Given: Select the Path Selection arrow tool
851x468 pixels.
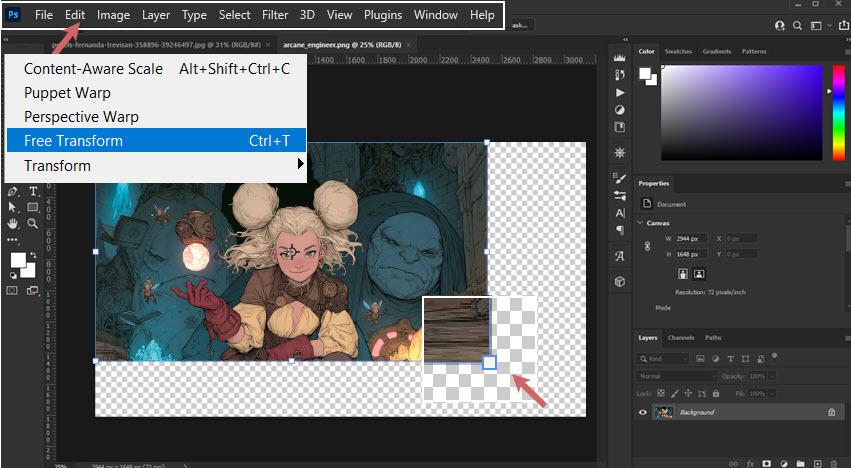Looking at the screenshot, I should [12, 207].
